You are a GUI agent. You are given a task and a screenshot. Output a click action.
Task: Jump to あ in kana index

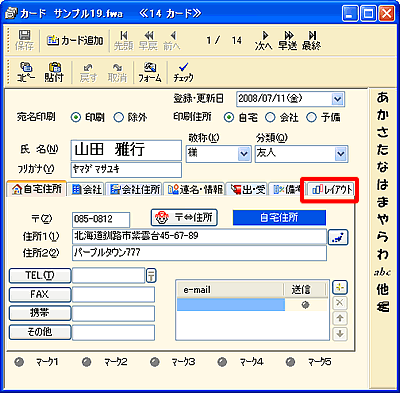coord(383,97)
